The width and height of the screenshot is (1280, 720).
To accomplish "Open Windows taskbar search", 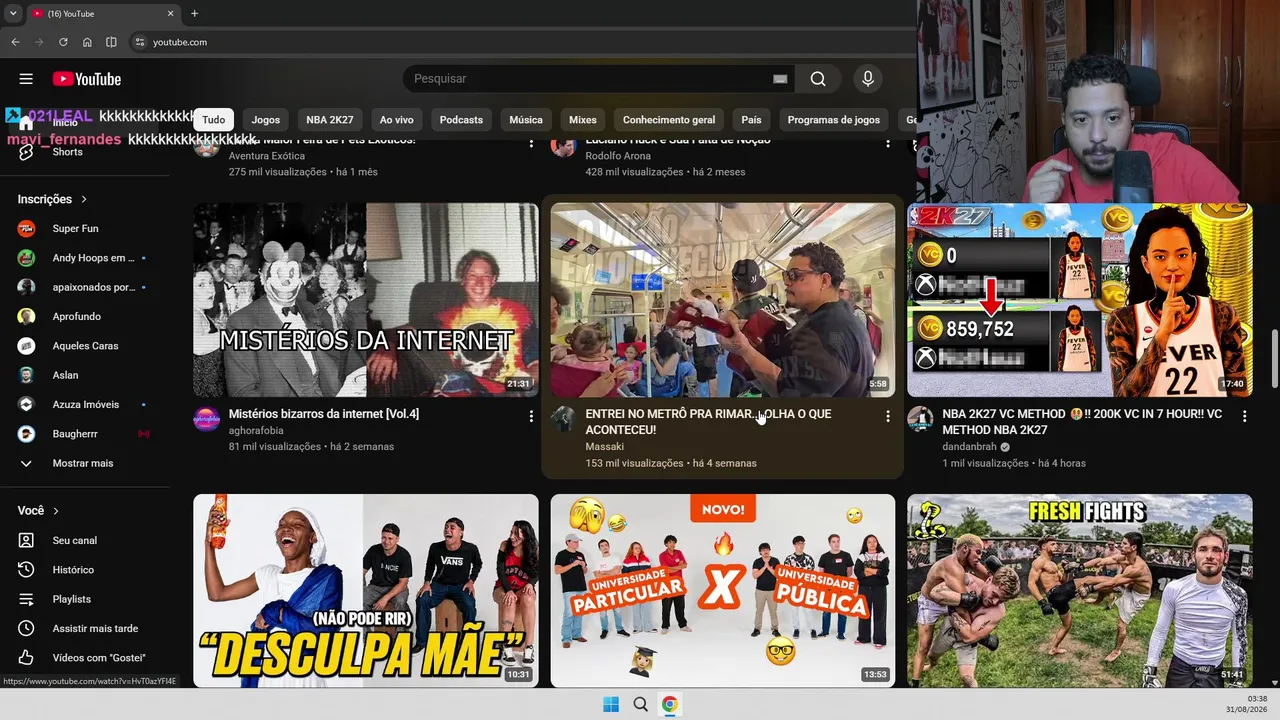I will [x=640, y=705].
